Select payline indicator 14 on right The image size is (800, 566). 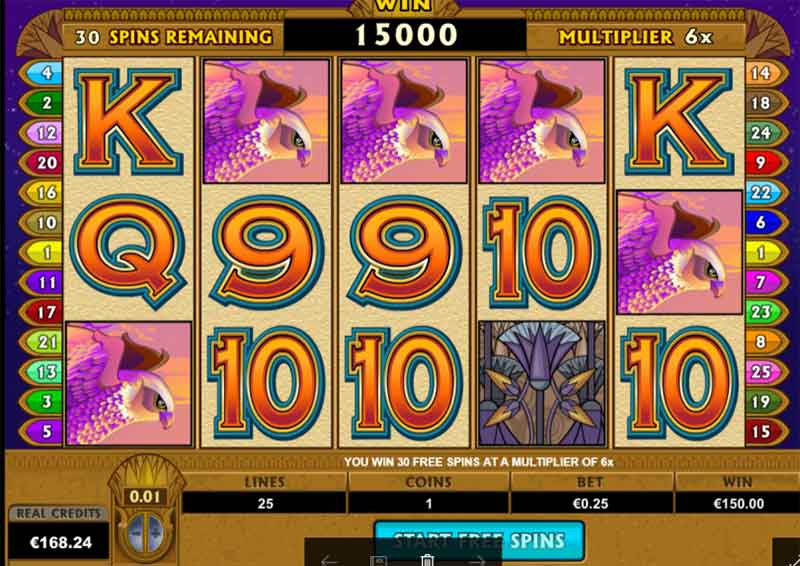[x=766, y=73]
